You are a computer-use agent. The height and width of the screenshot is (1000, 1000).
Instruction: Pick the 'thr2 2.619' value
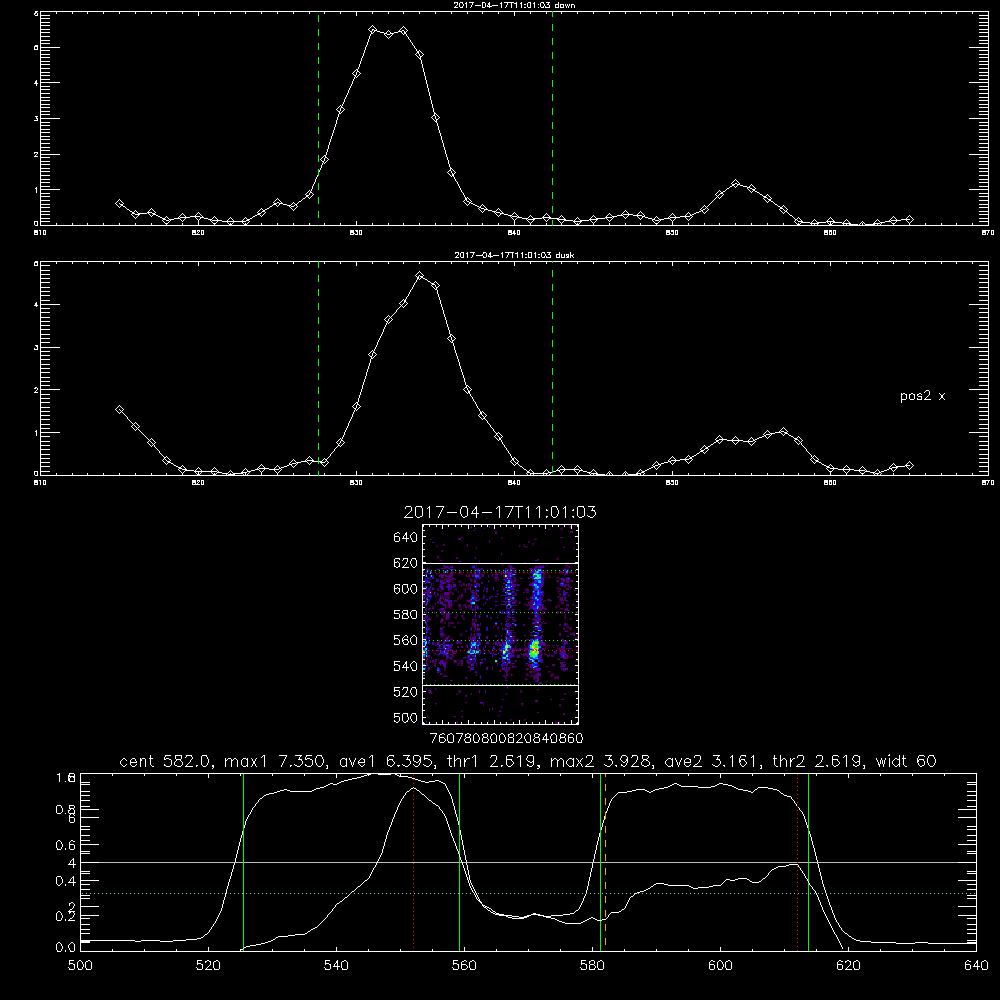818,761
